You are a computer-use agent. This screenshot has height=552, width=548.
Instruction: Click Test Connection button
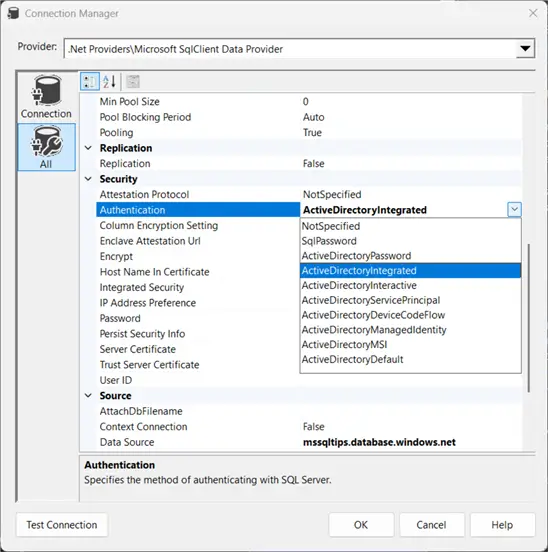click(62, 525)
